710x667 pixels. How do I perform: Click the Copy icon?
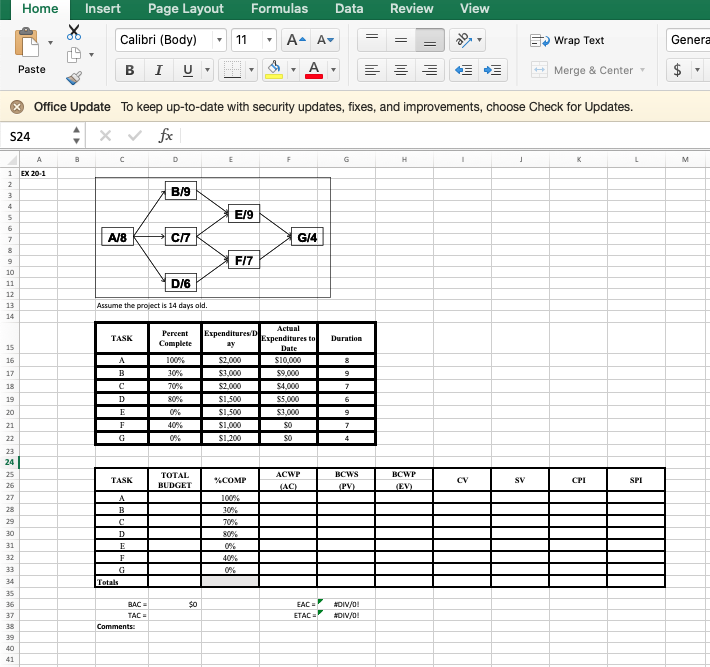pos(74,55)
